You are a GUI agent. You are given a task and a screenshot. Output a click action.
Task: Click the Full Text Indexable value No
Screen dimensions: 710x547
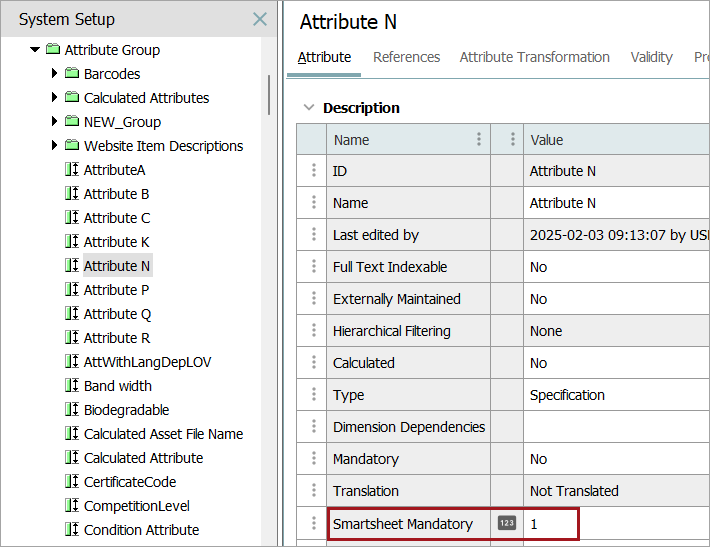point(538,267)
